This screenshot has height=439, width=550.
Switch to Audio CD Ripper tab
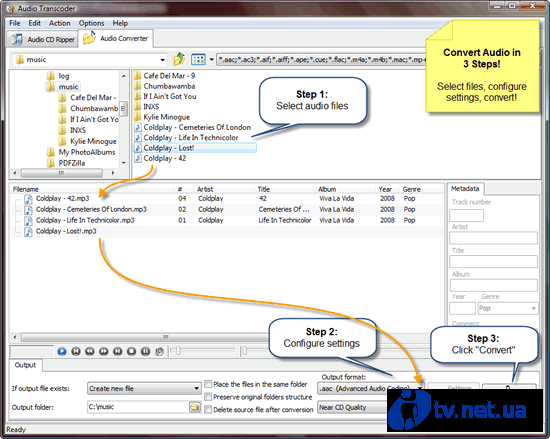coord(42,39)
